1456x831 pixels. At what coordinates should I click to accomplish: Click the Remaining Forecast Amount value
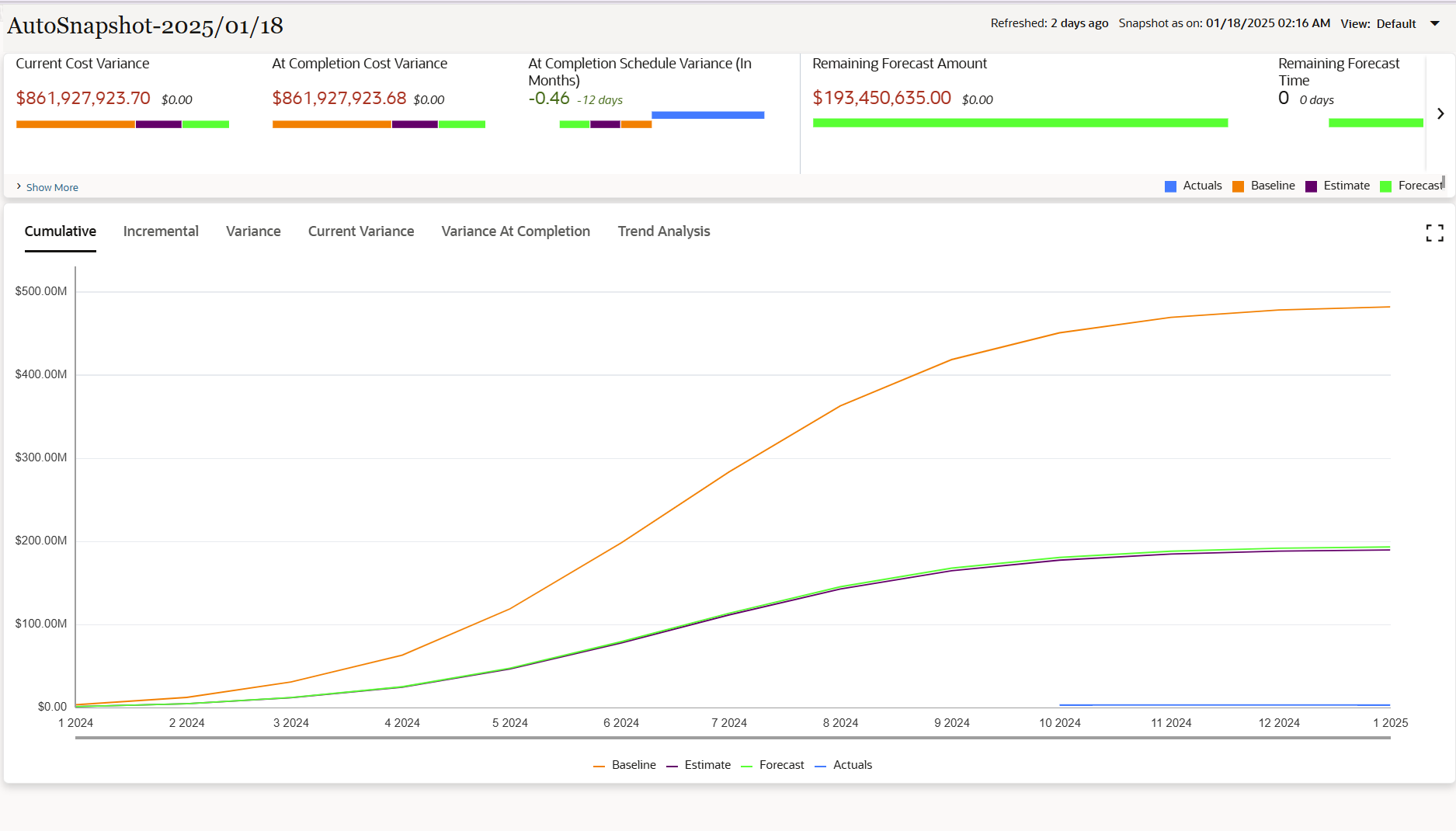(881, 99)
